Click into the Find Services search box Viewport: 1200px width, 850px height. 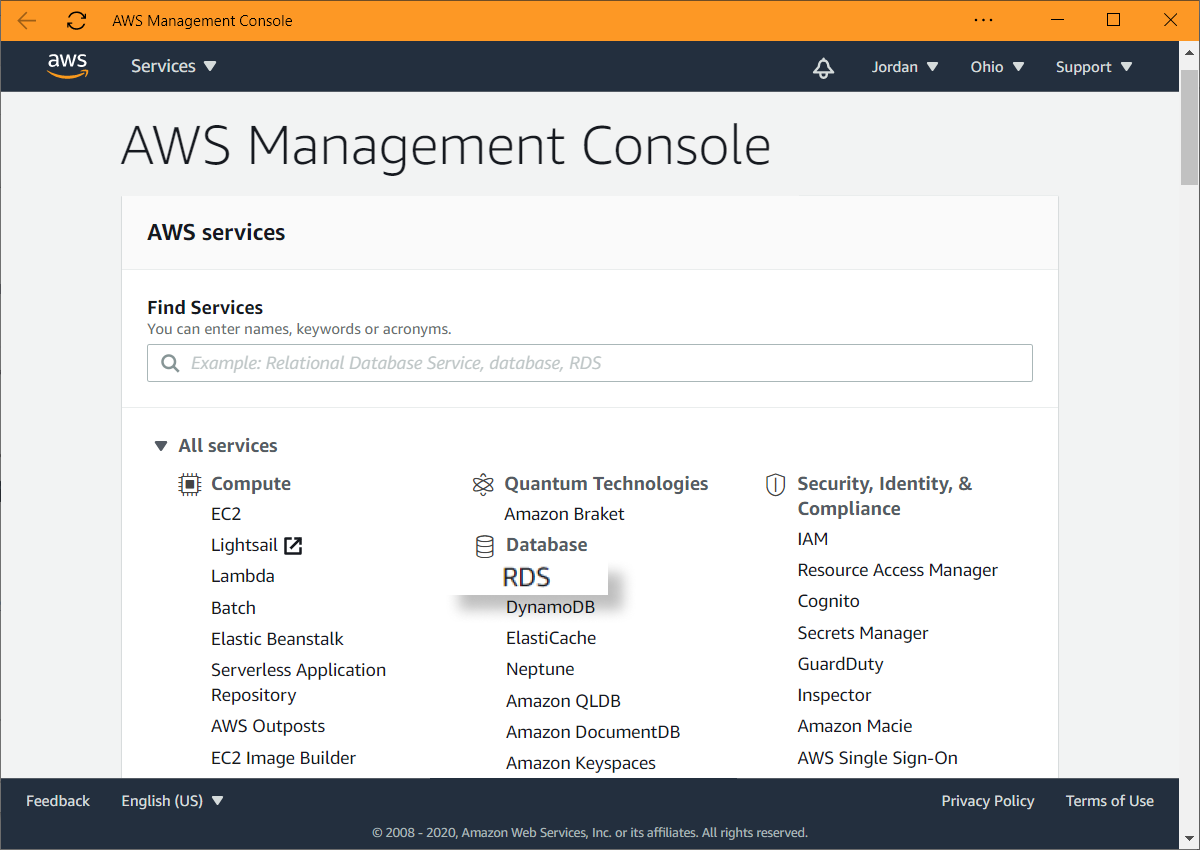[590, 363]
